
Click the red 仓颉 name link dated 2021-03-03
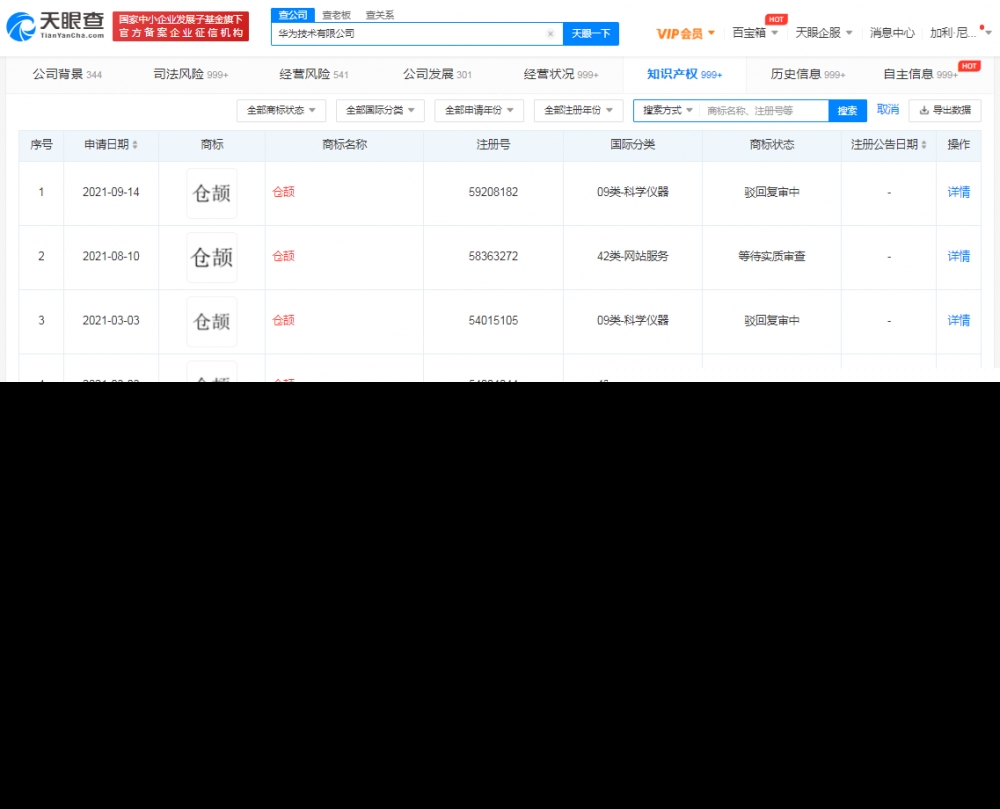[283, 321]
